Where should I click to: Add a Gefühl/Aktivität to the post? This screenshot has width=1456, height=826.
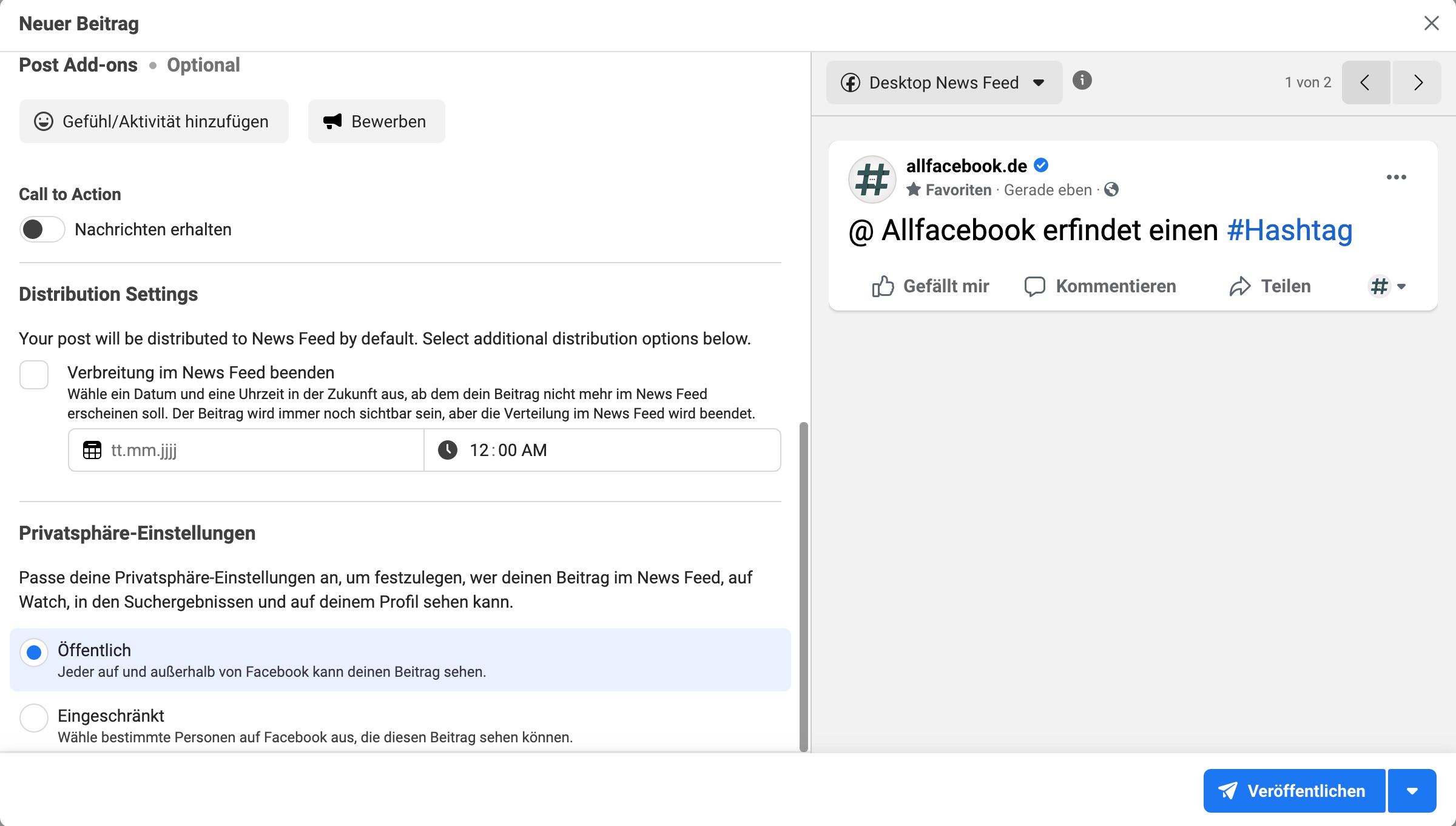[x=154, y=121]
